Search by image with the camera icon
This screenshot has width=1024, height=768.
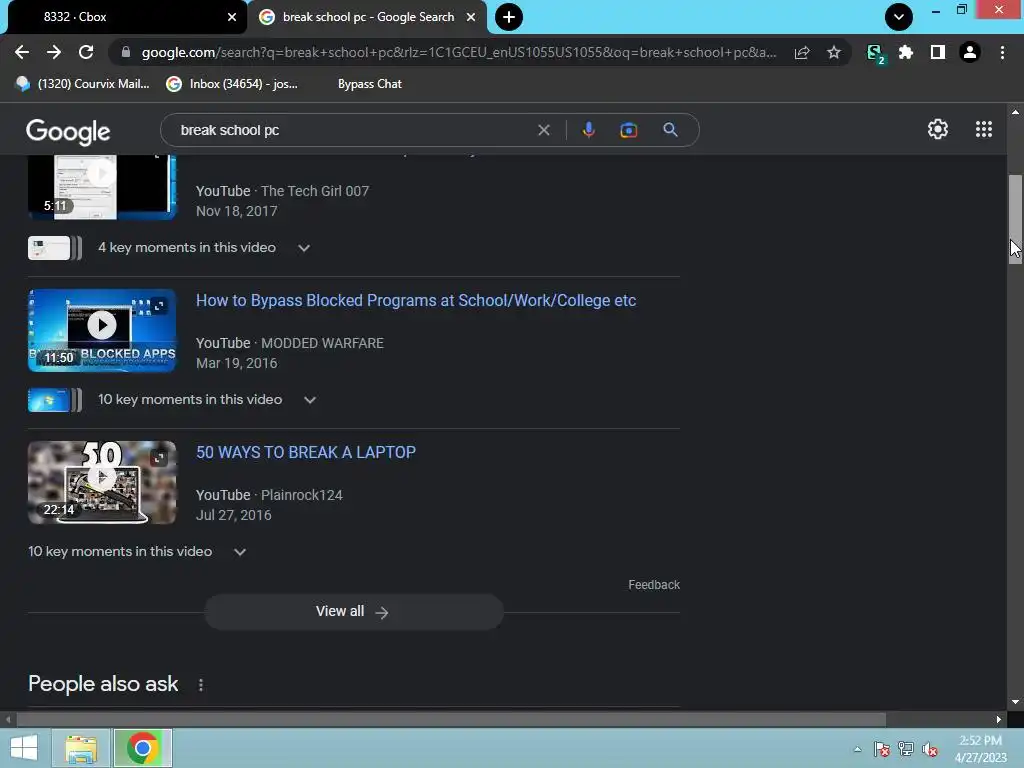click(628, 130)
